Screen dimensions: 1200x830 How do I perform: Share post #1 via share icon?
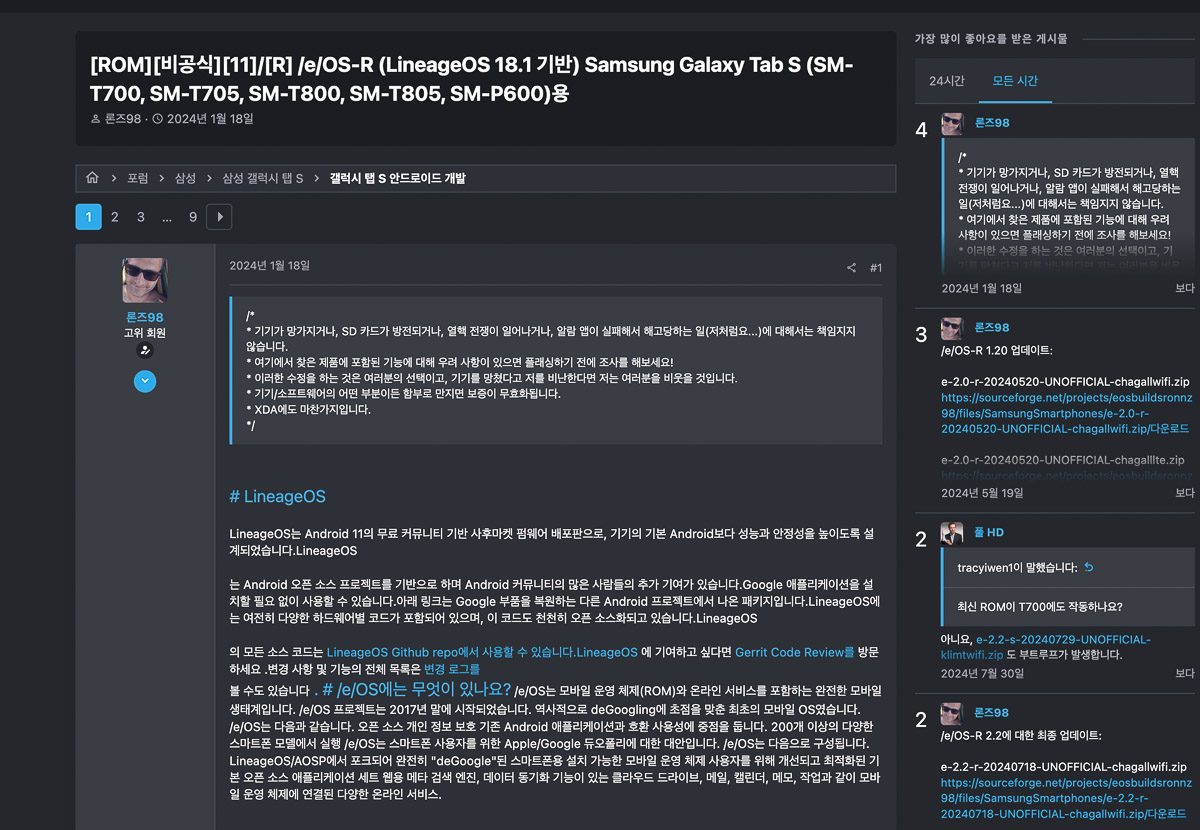tap(851, 268)
